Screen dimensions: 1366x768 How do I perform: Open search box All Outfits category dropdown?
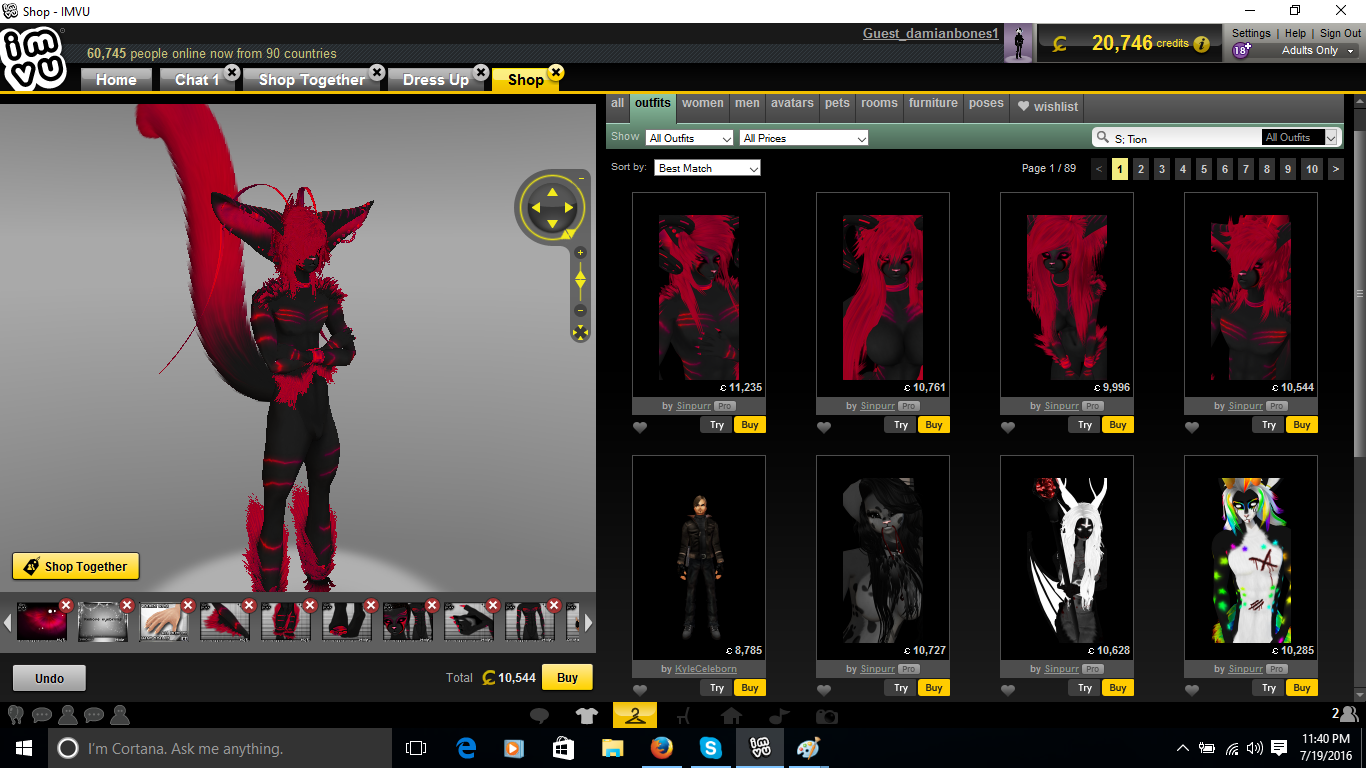click(1299, 137)
